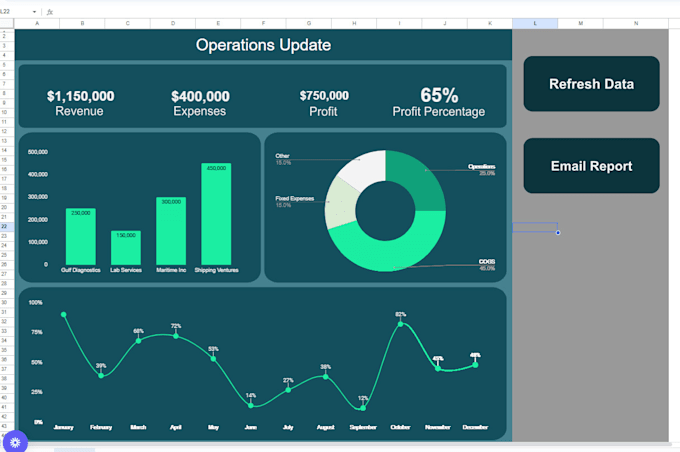
Task: Click the April 72% data point
Action: 176,336
